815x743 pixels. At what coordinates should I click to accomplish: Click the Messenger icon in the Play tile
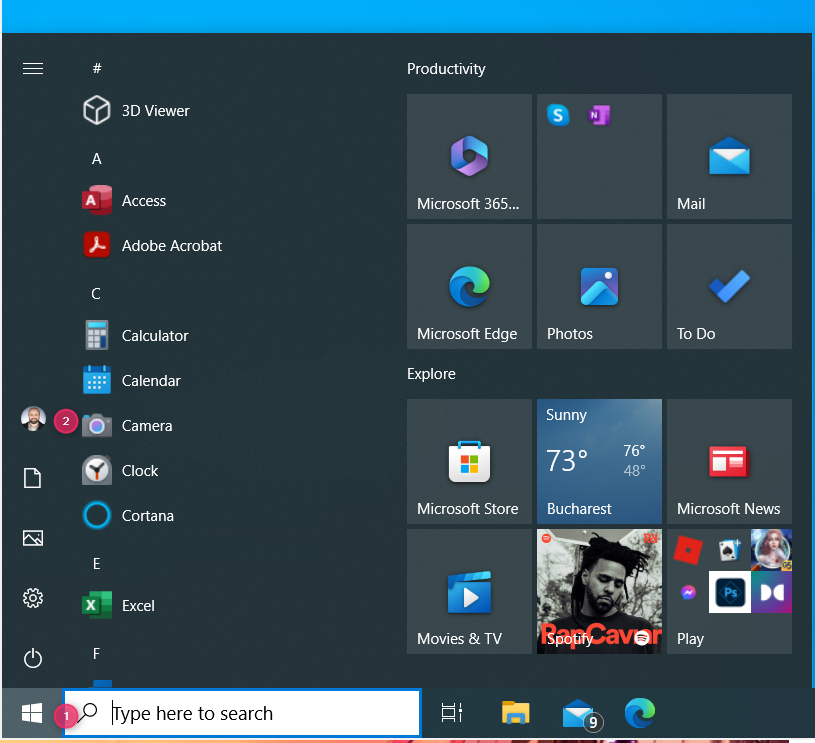688,592
